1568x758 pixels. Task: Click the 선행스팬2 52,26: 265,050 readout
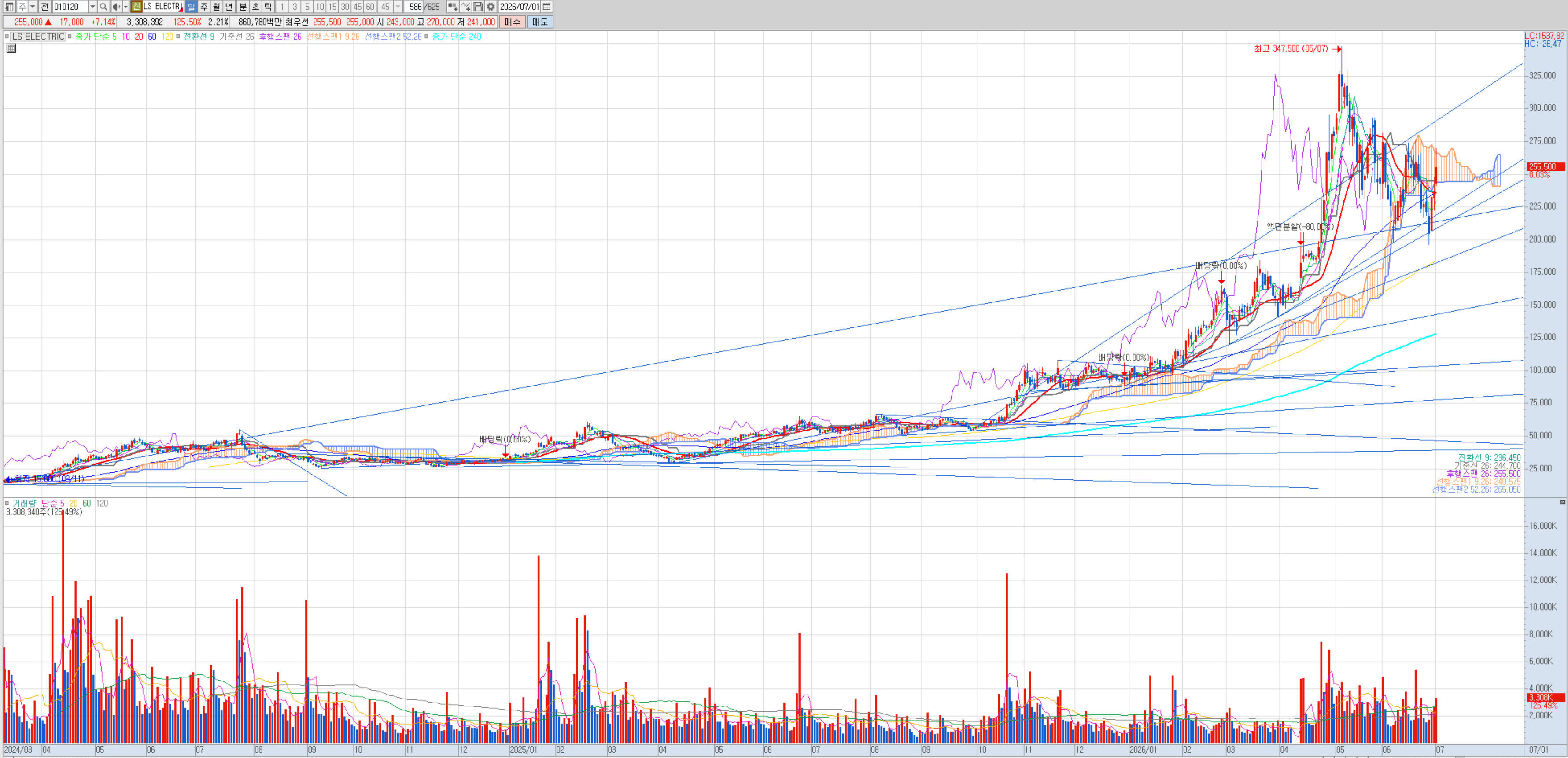coord(1476,489)
